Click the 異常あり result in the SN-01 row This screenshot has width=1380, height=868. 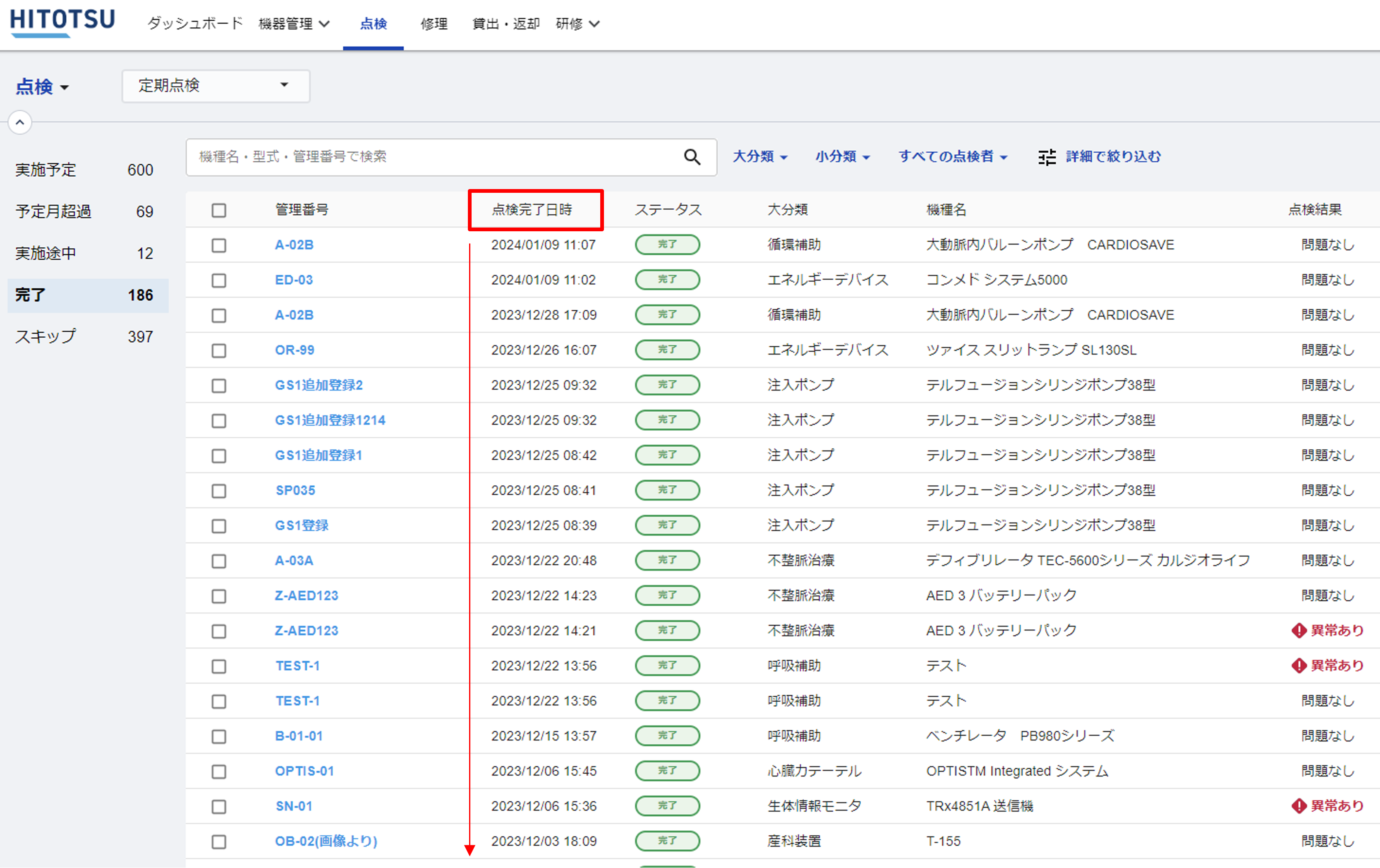coord(1328,806)
